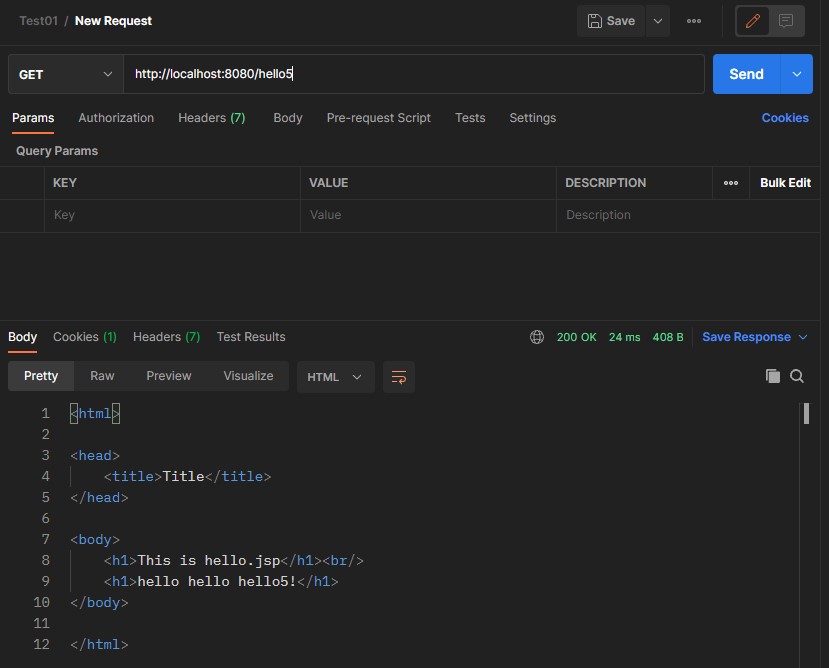Click the three-dot more actions icon
The height and width of the screenshot is (668, 829).
[x=694, y=21]
